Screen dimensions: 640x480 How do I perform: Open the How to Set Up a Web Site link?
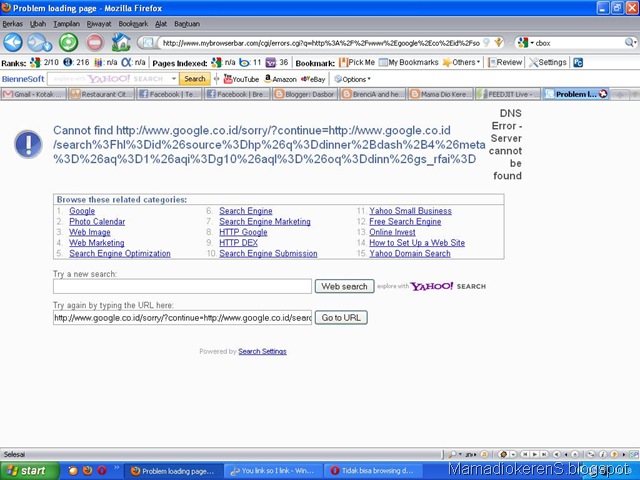click(x=417, y=243)
